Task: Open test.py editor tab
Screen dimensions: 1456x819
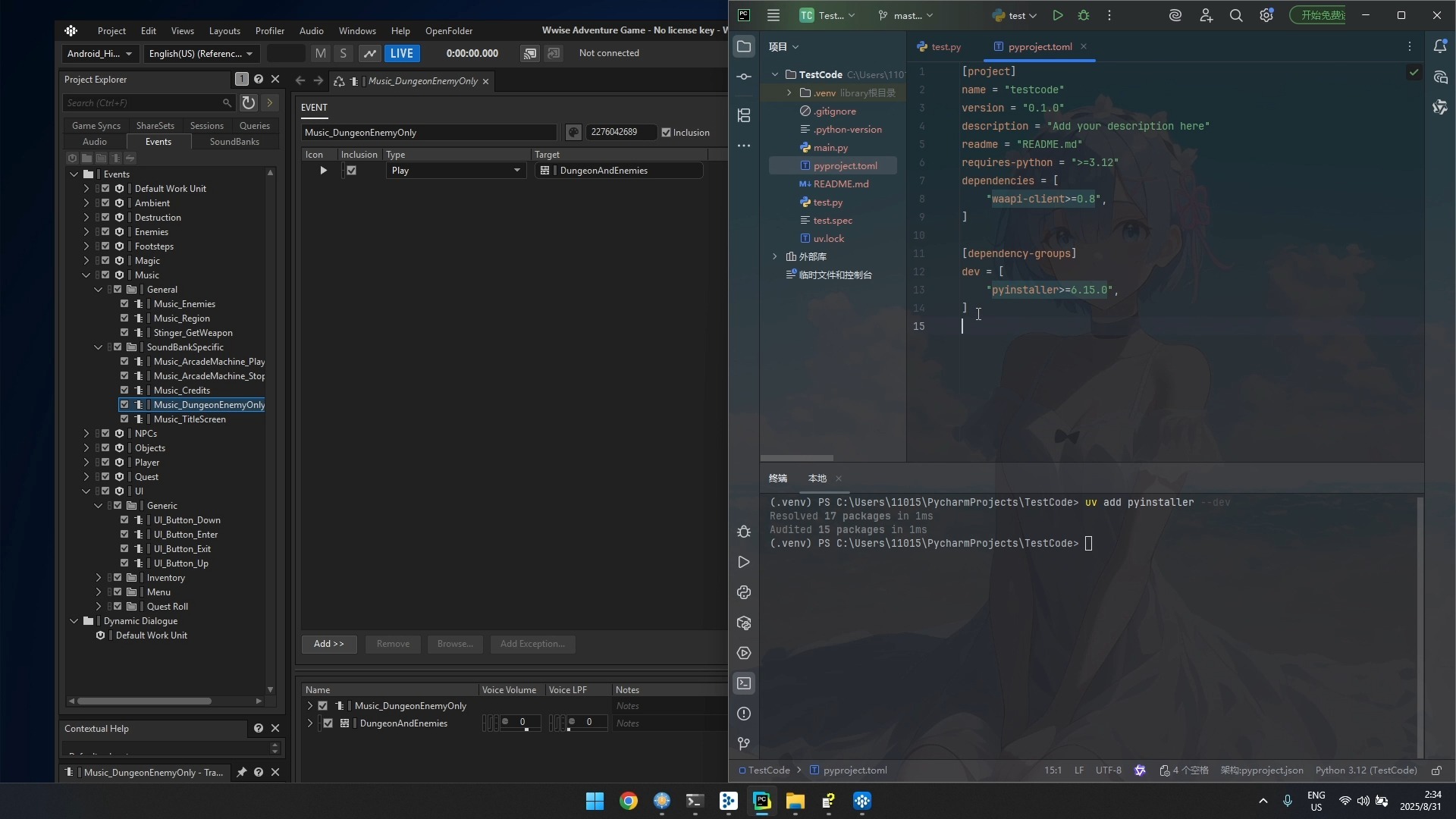Action: pos(939,46)
